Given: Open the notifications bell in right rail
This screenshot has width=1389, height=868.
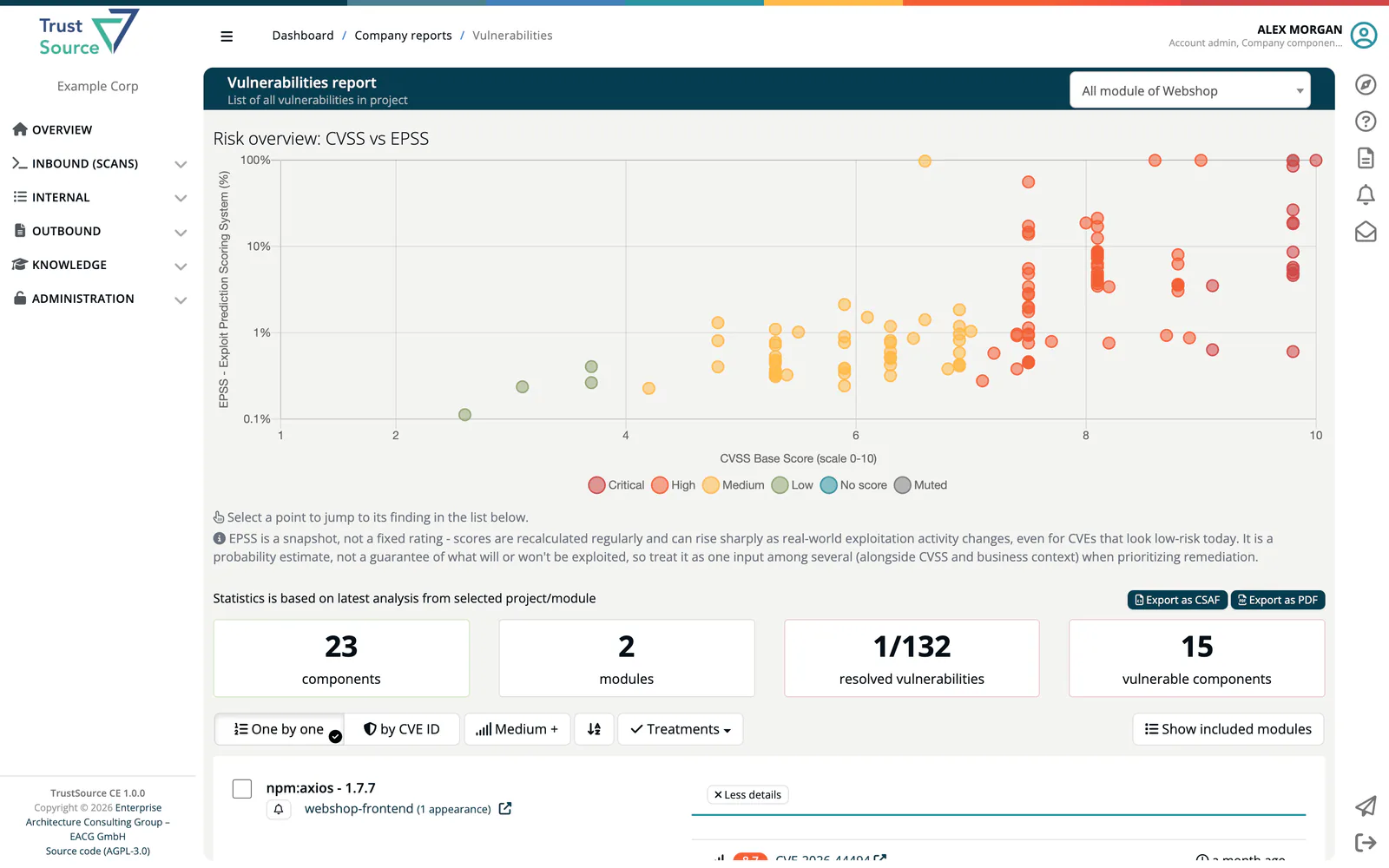Looking at the screenshot, I should 1366,195.
